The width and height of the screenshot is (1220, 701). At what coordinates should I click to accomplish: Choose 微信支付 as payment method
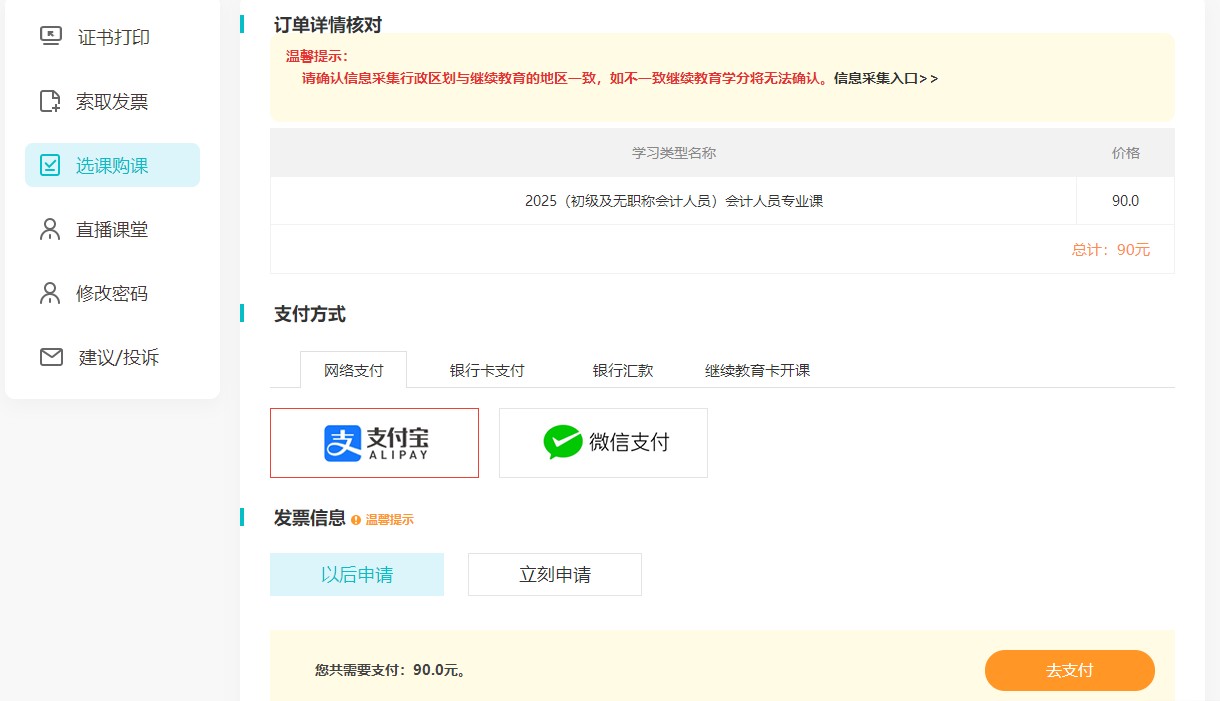pos(603,442)
